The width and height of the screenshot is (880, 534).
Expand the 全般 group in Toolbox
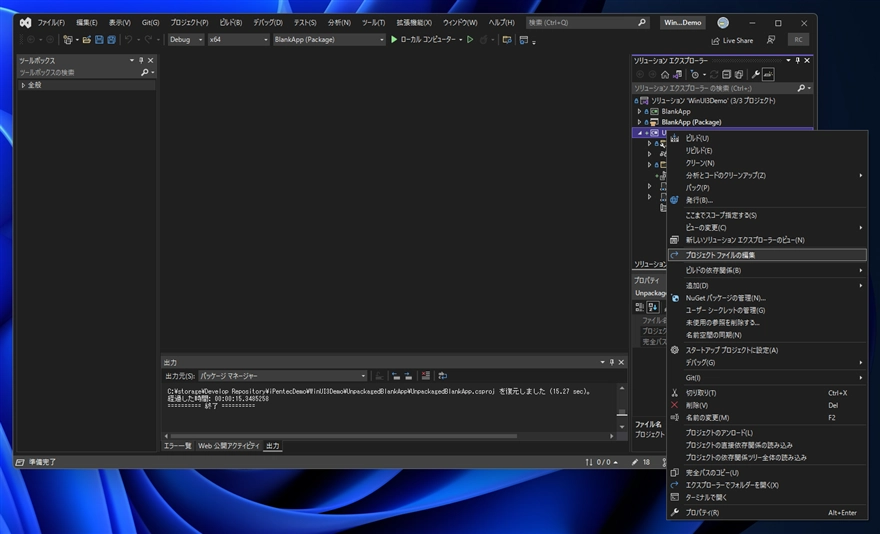pos(23,85)
